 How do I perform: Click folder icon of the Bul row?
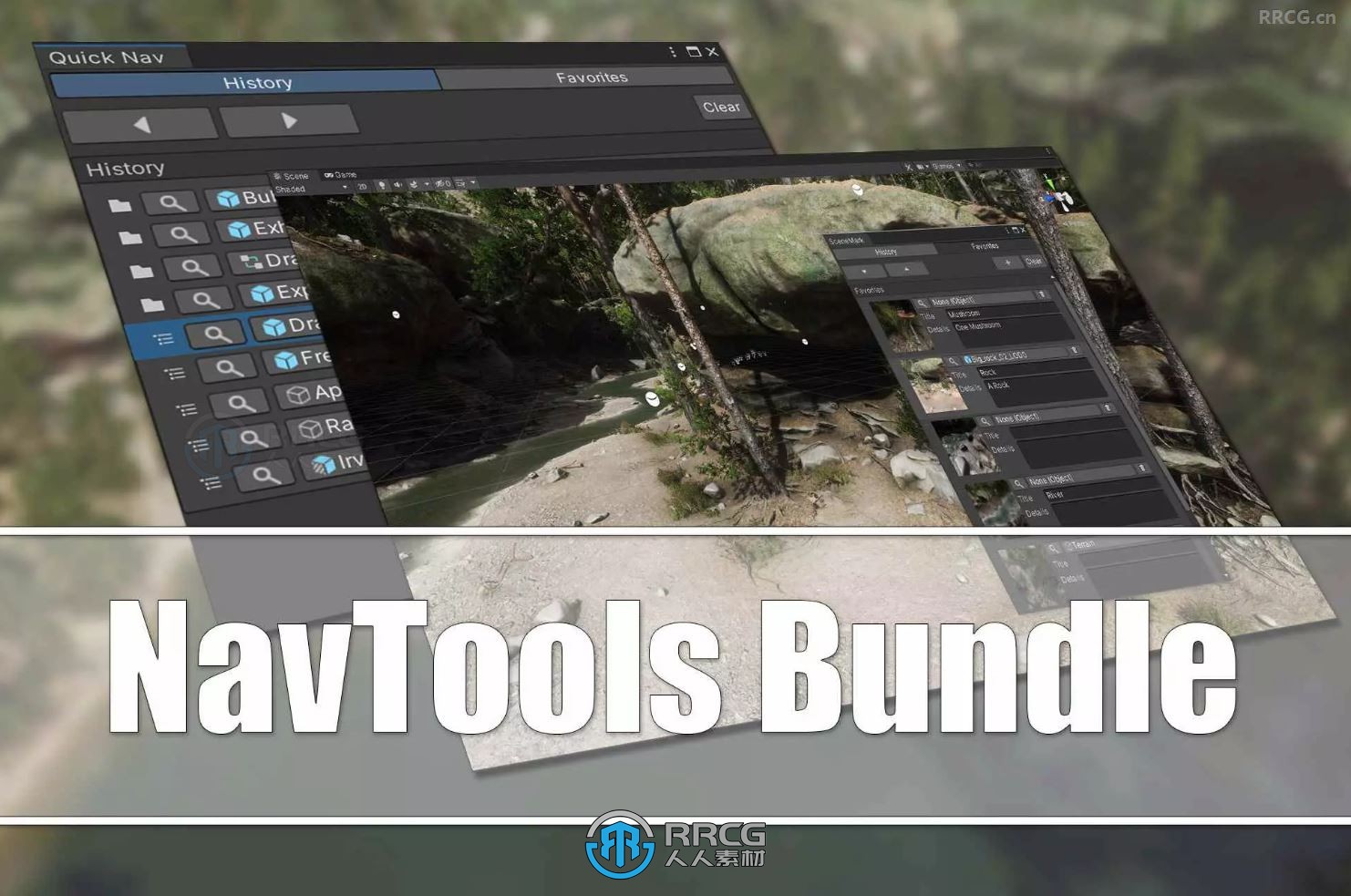coord(119,205)
